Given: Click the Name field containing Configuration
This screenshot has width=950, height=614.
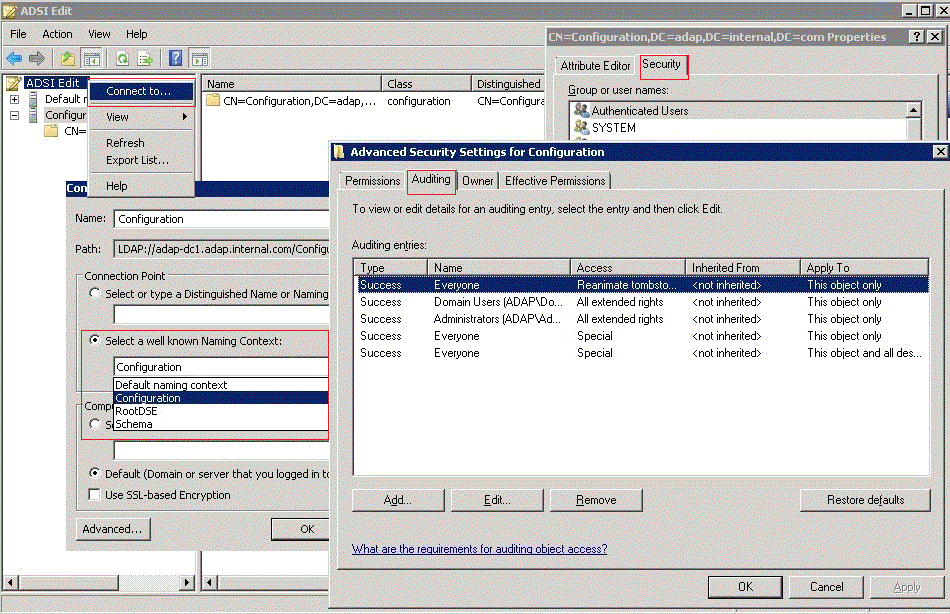Looking at the screenshot, I should point(222,219).
